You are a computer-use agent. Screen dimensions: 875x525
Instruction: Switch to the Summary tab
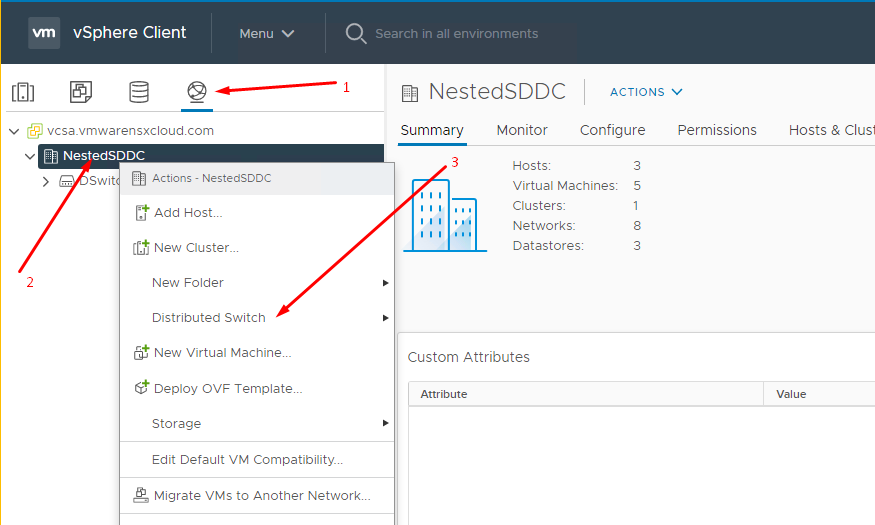click(432, 130)
